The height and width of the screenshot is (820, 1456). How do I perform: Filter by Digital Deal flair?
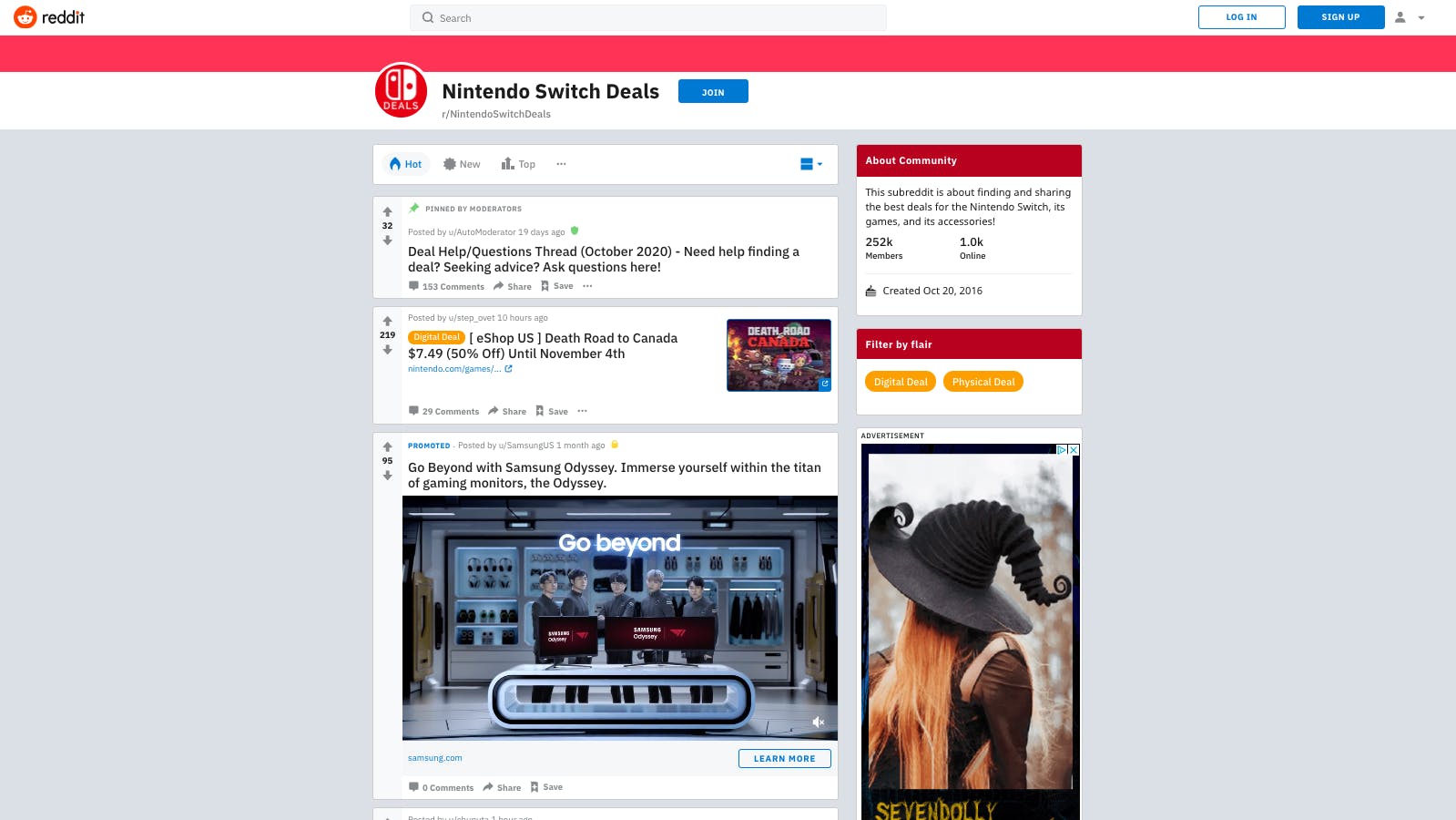tap(901, 382)
